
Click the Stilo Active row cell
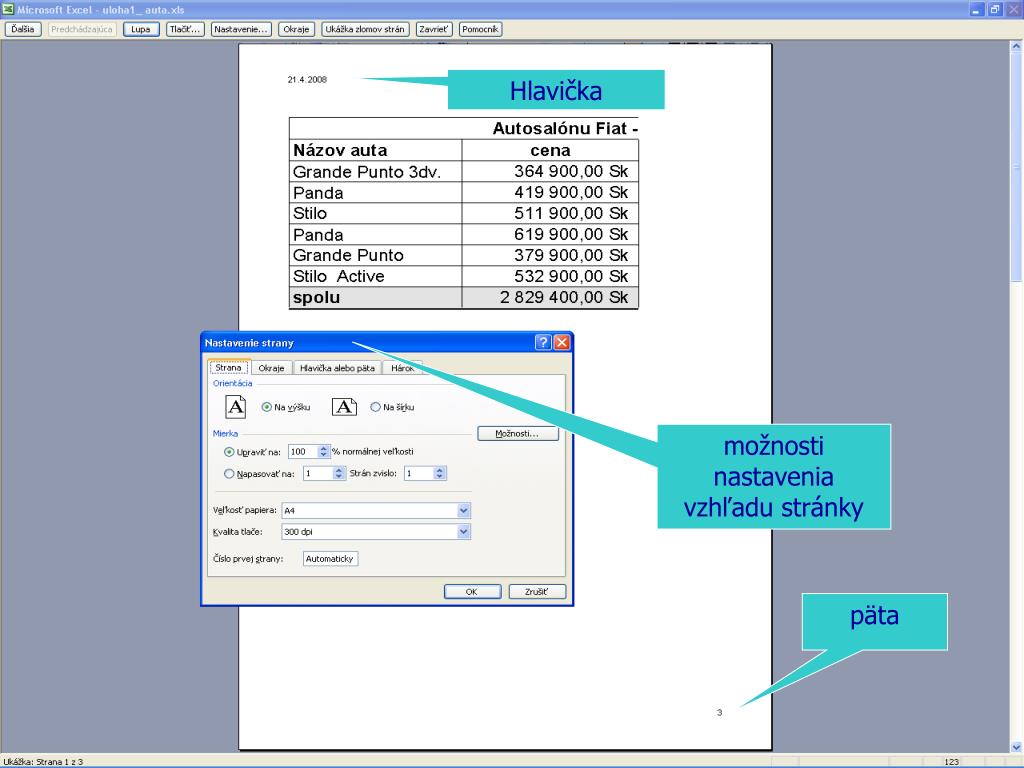(x=376, y=276)
